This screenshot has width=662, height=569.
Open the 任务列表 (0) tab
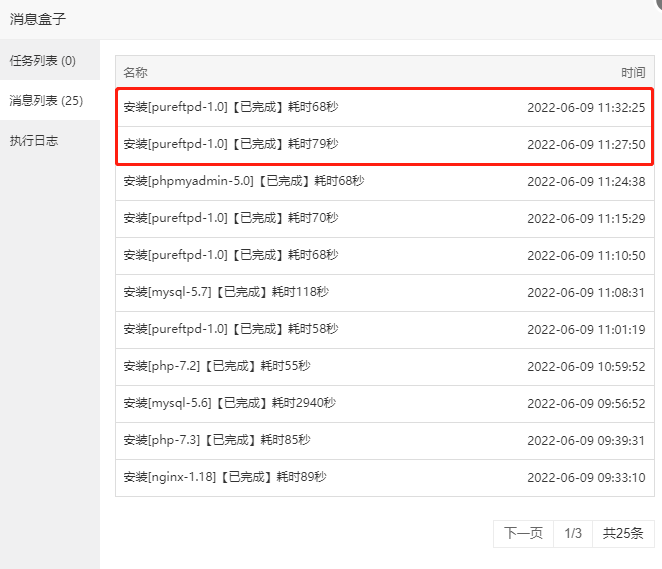click(50, 61)
